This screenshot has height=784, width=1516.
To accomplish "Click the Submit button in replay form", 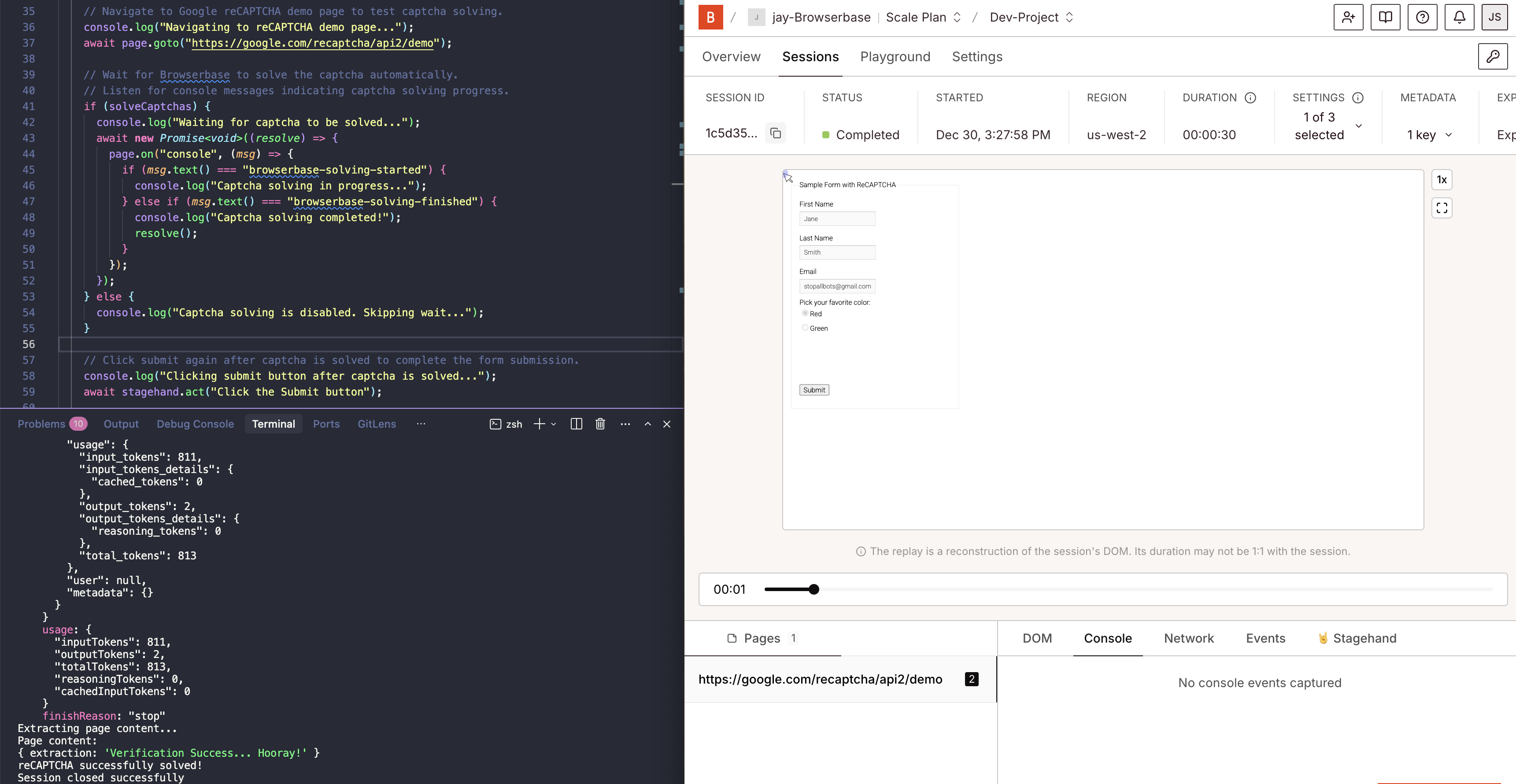I will tap(814, 390).
